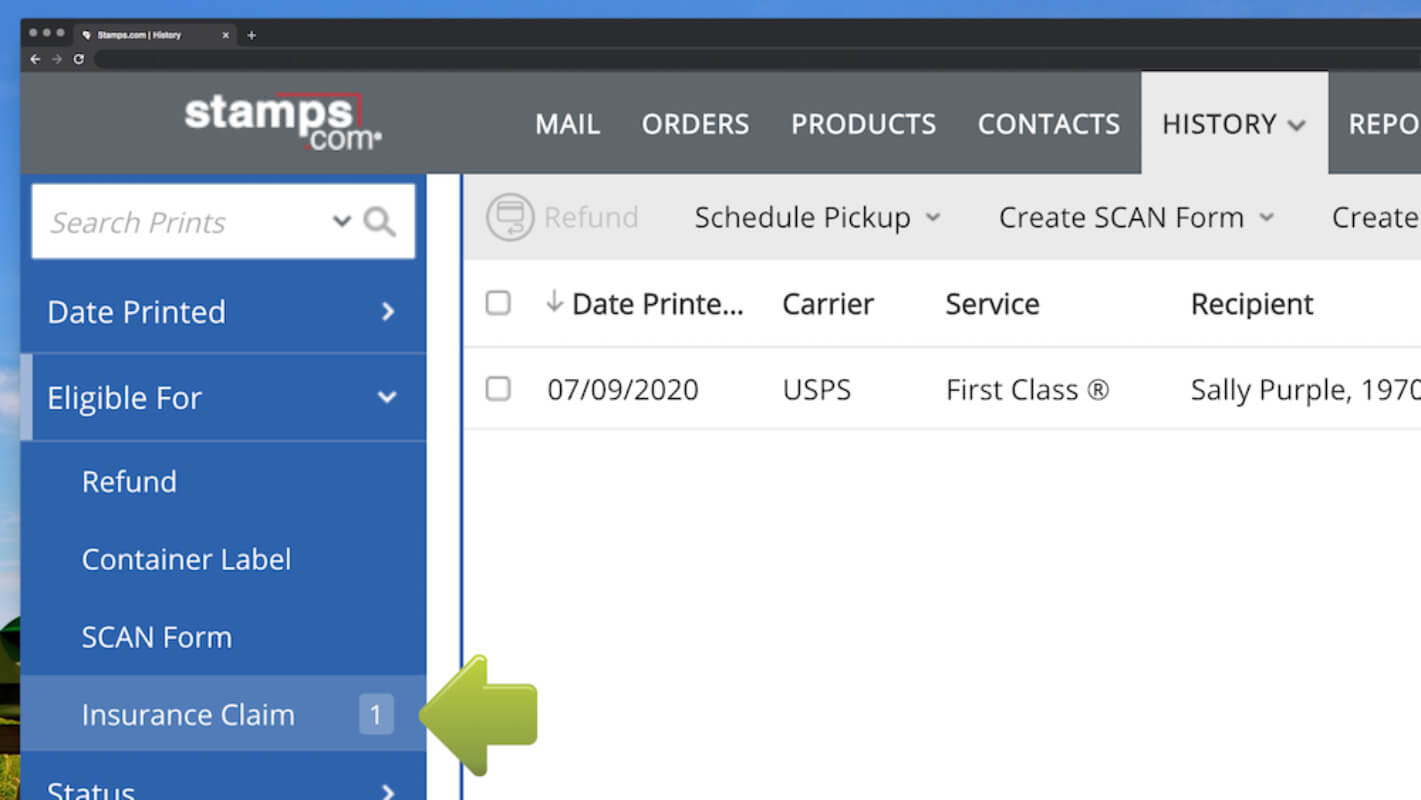
Task: Open Create SCAN Form dropdown
Action: click(1136, 217)
